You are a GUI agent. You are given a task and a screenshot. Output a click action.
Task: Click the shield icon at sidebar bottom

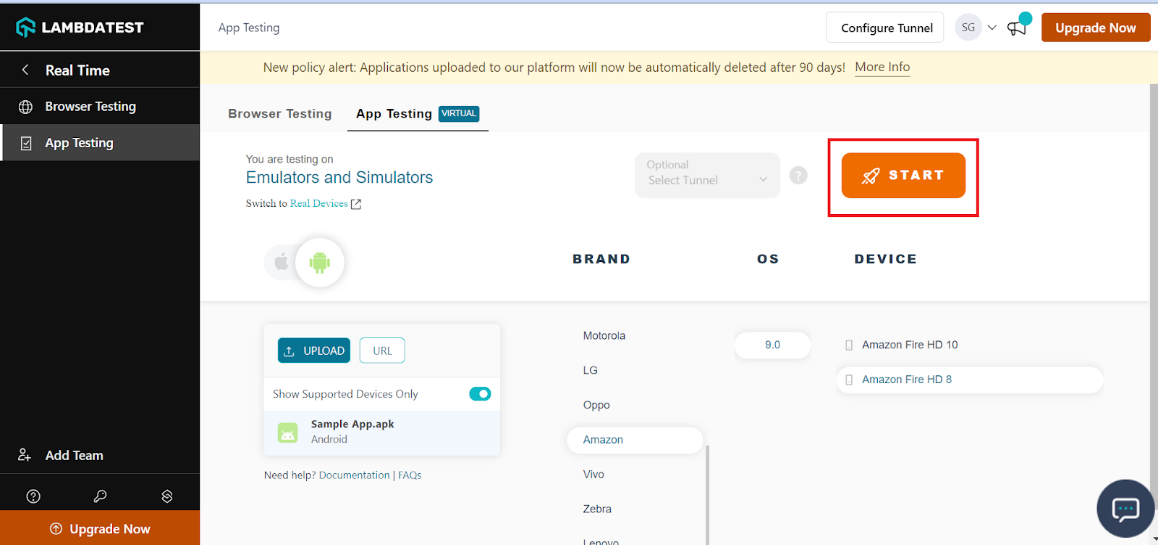pos(167,496)
